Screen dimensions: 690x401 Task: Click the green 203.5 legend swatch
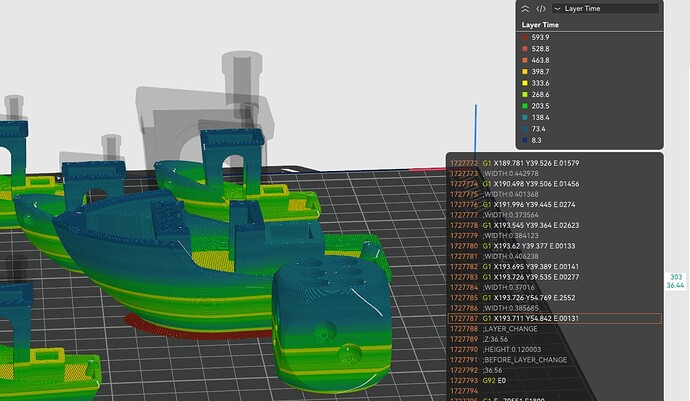point(525,106)
